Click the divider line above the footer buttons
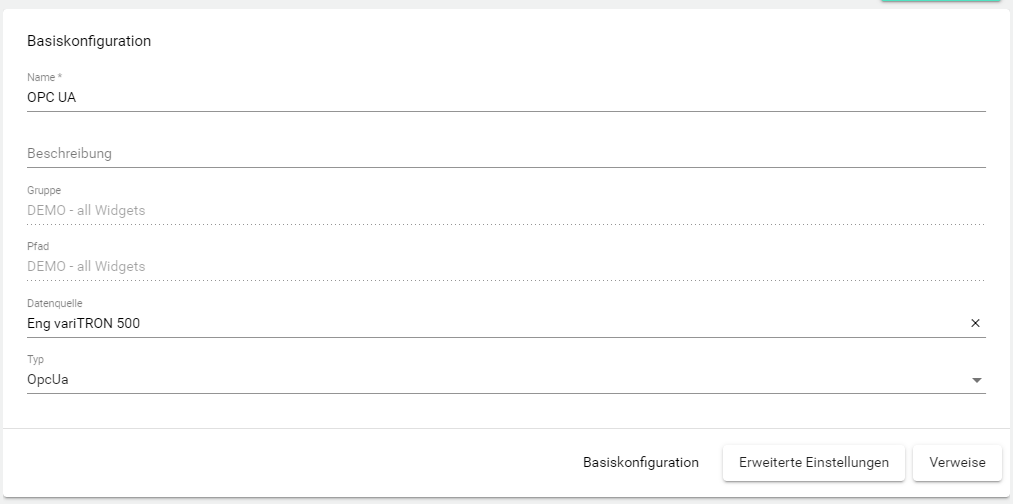Image resolution: width=1013 pixels, height=504 pixels. pyautogui.click(x=506, y=428)
